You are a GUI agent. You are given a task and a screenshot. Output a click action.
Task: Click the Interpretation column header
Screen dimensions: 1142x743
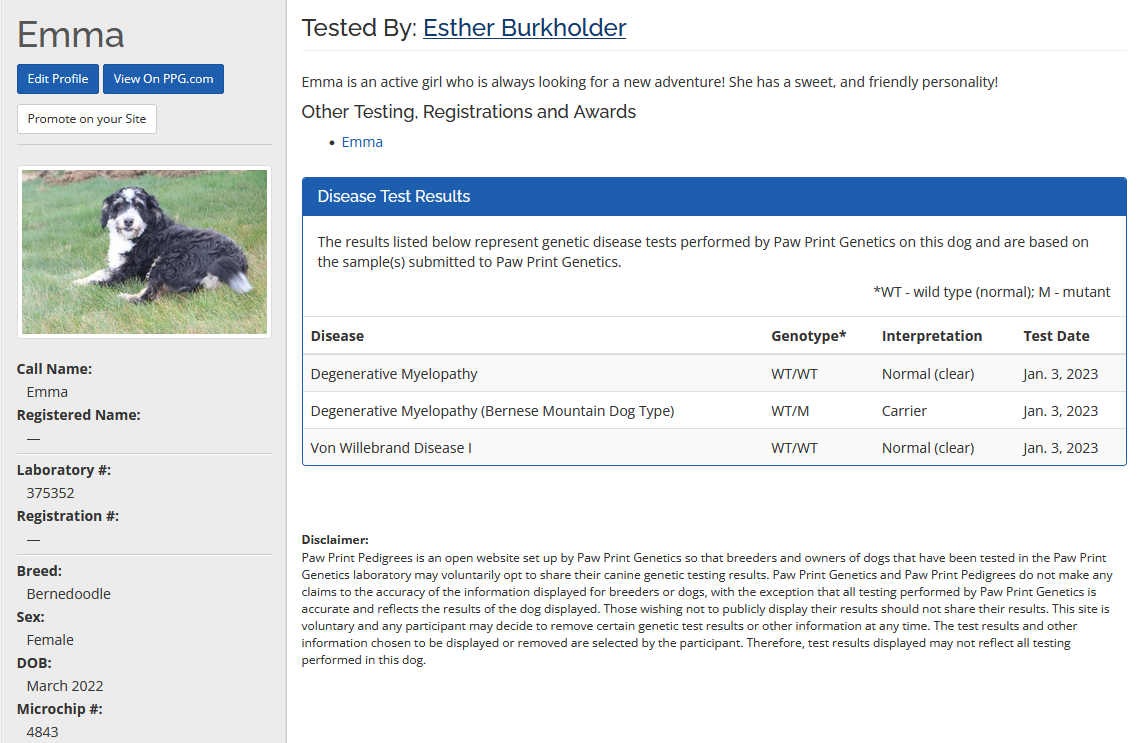click(x=931, y=336)
